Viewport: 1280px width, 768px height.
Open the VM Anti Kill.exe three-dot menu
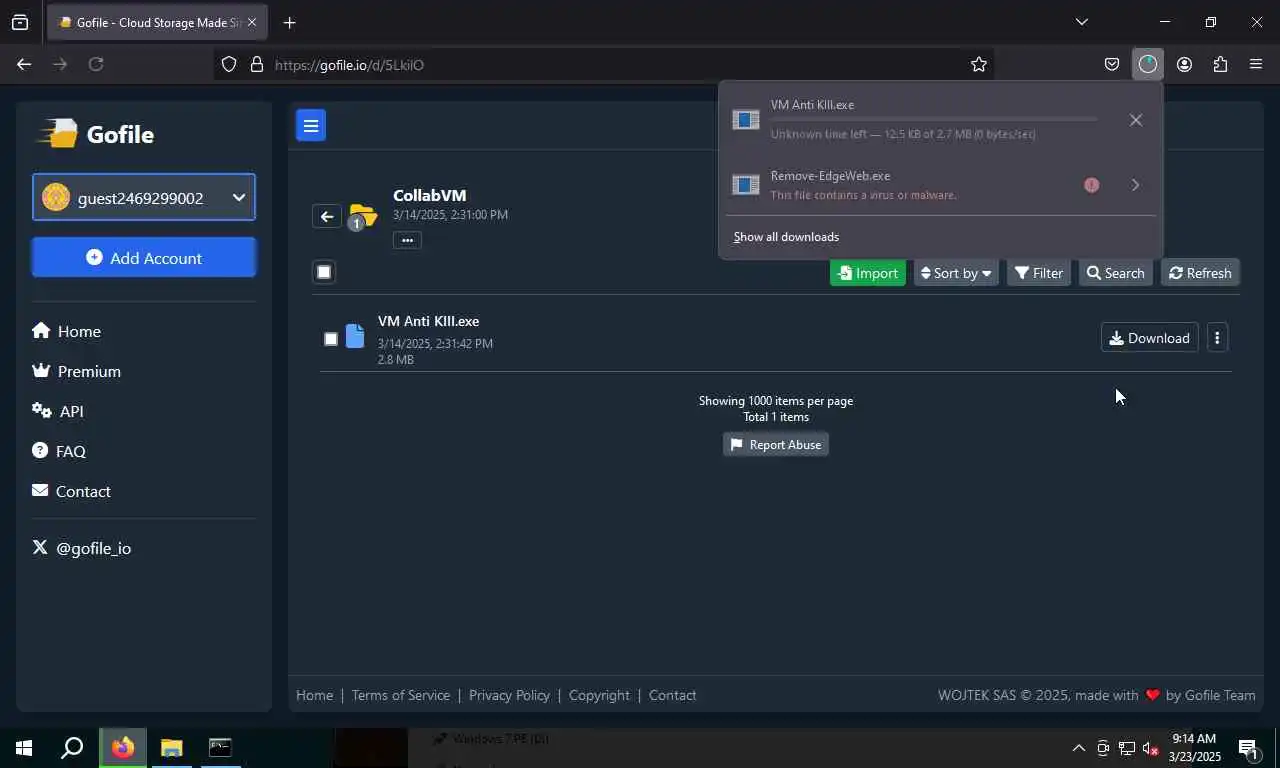tap(1217, 338)
